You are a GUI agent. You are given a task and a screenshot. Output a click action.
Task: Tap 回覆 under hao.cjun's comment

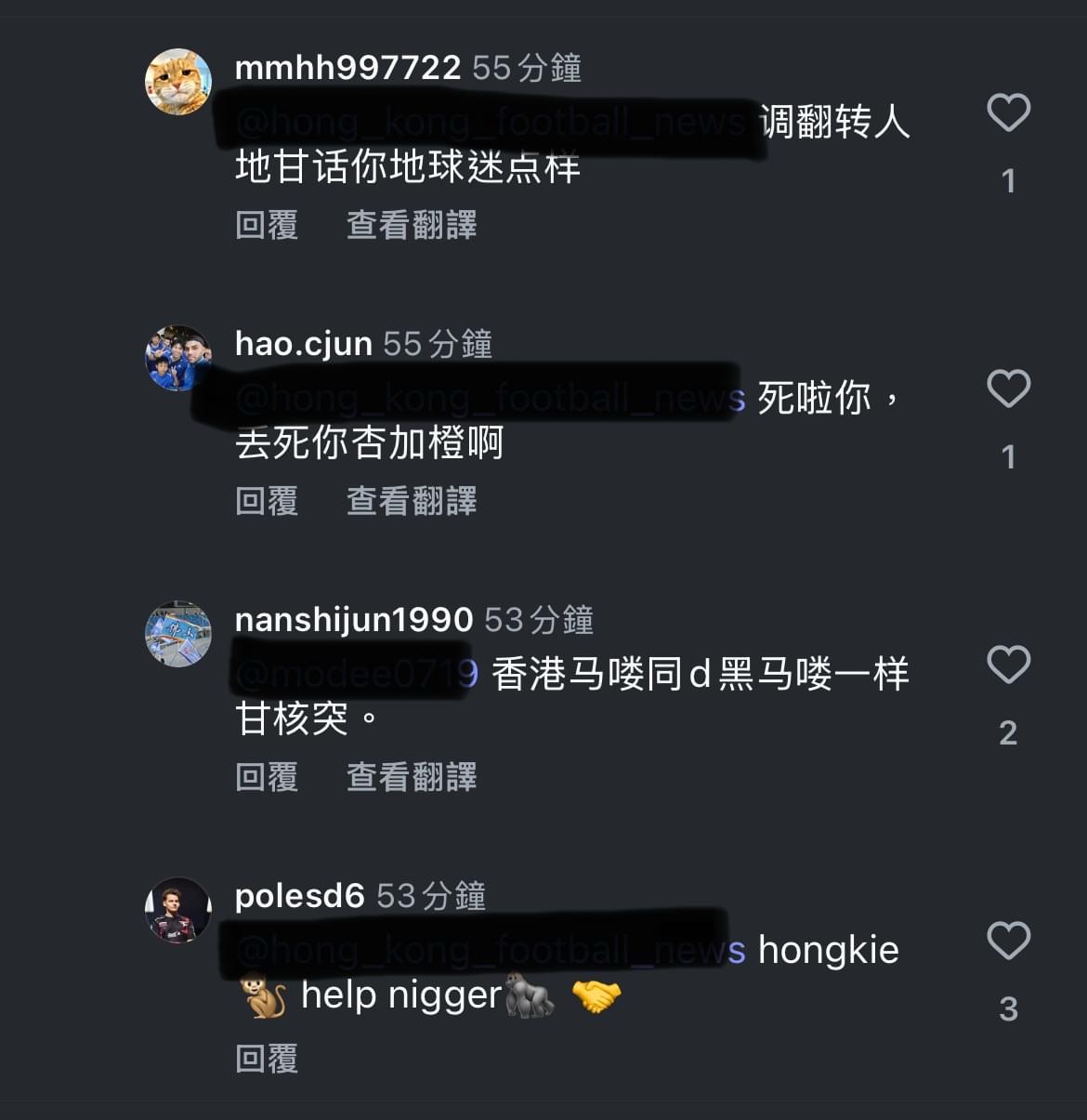coord(267,501)
